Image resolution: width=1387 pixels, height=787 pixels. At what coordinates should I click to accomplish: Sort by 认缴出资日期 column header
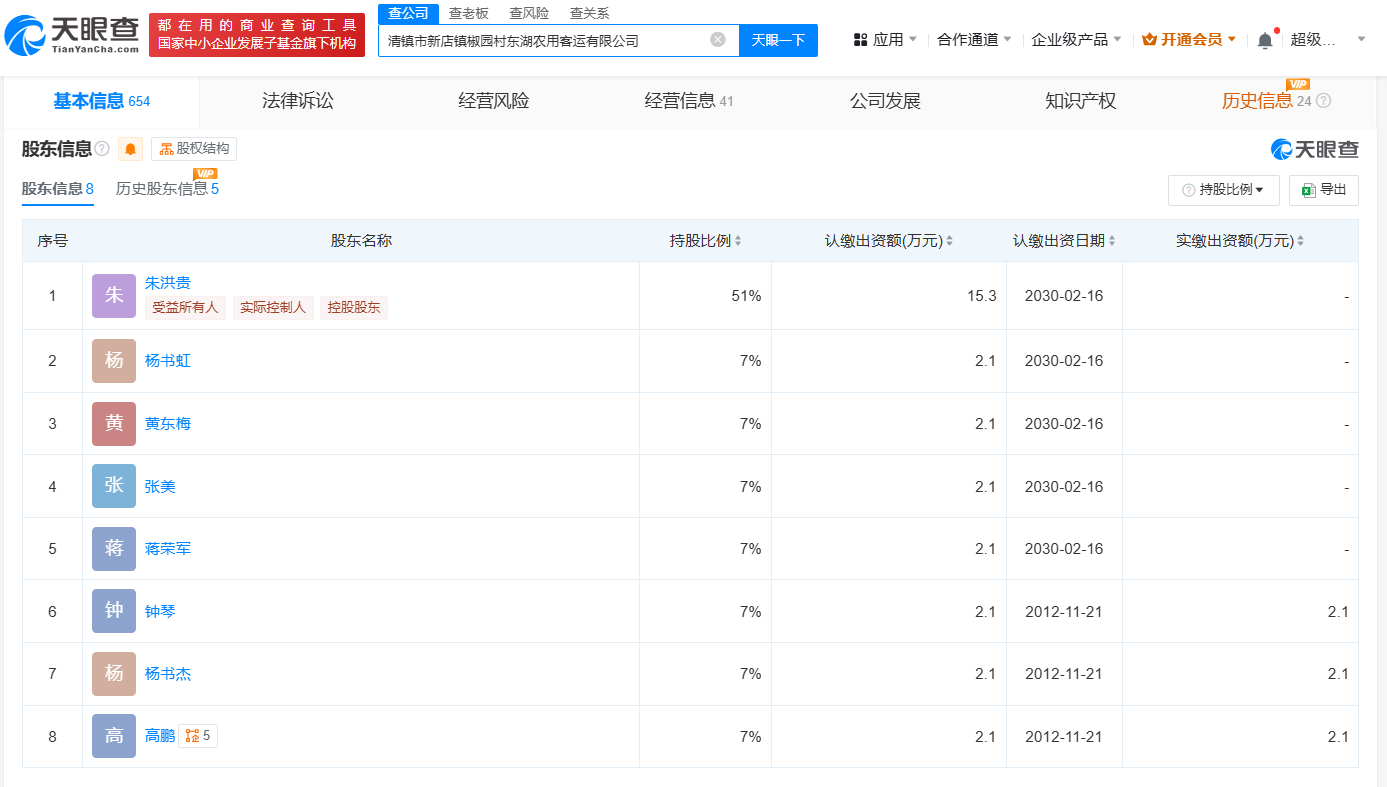(1064, 241)
